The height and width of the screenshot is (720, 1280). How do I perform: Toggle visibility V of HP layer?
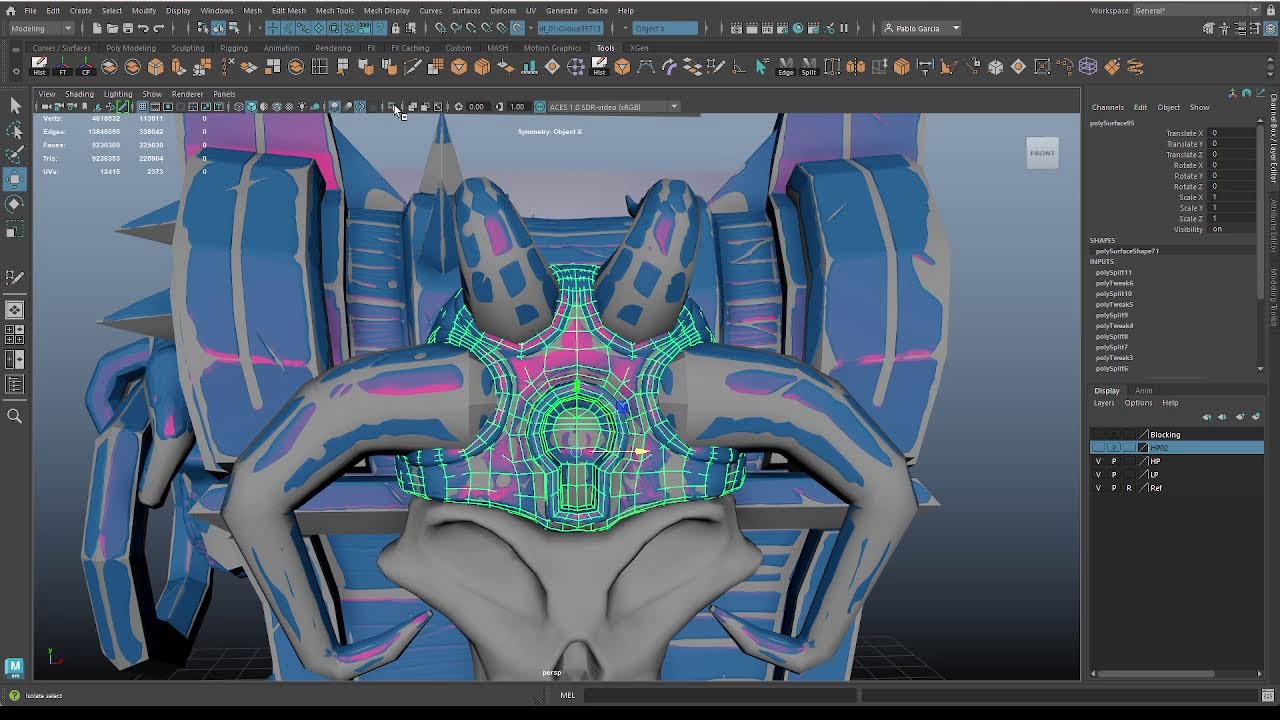[x=1098, y=461]
